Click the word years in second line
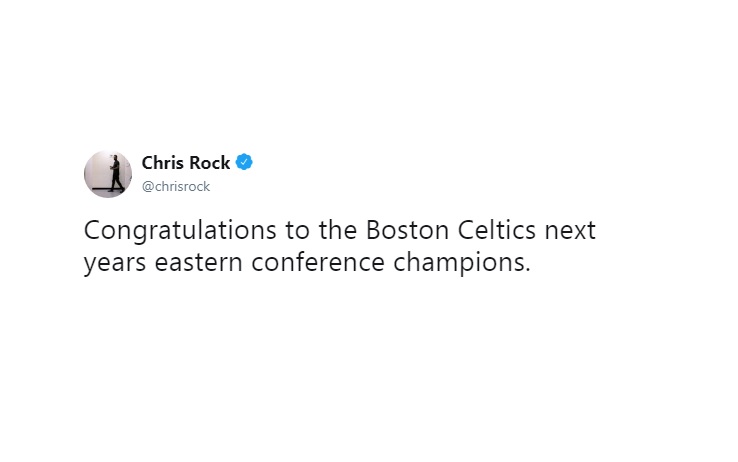 click(x=115, y=263)
